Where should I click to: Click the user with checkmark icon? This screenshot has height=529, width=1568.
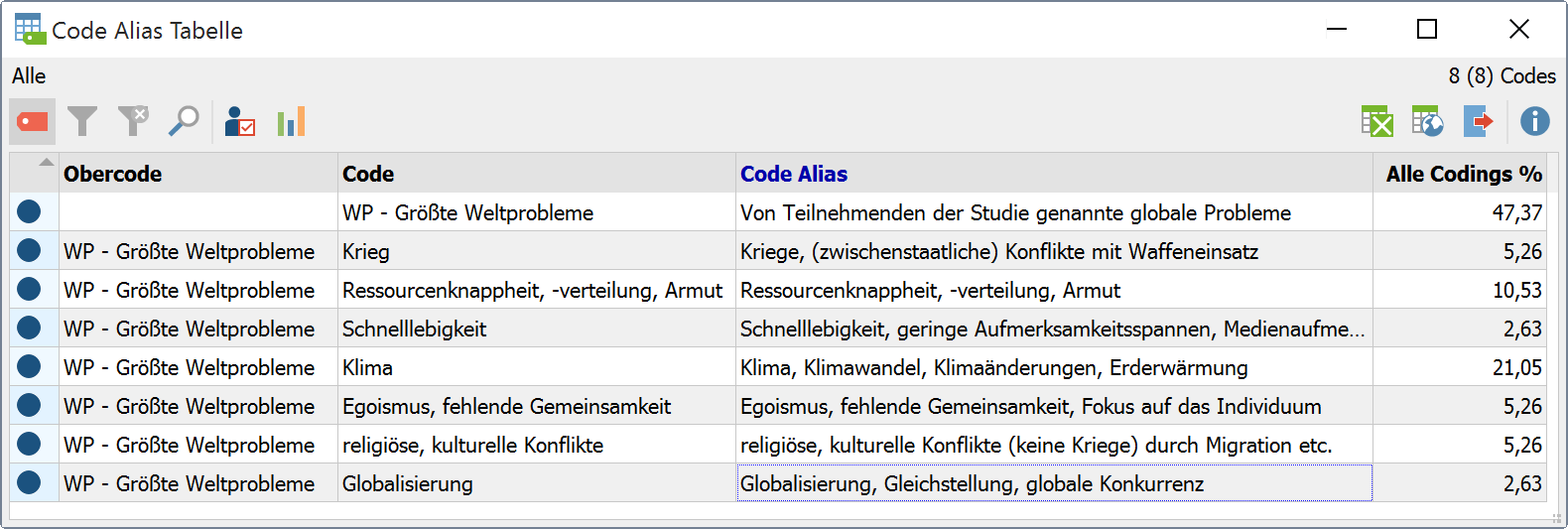coord(239,121)
